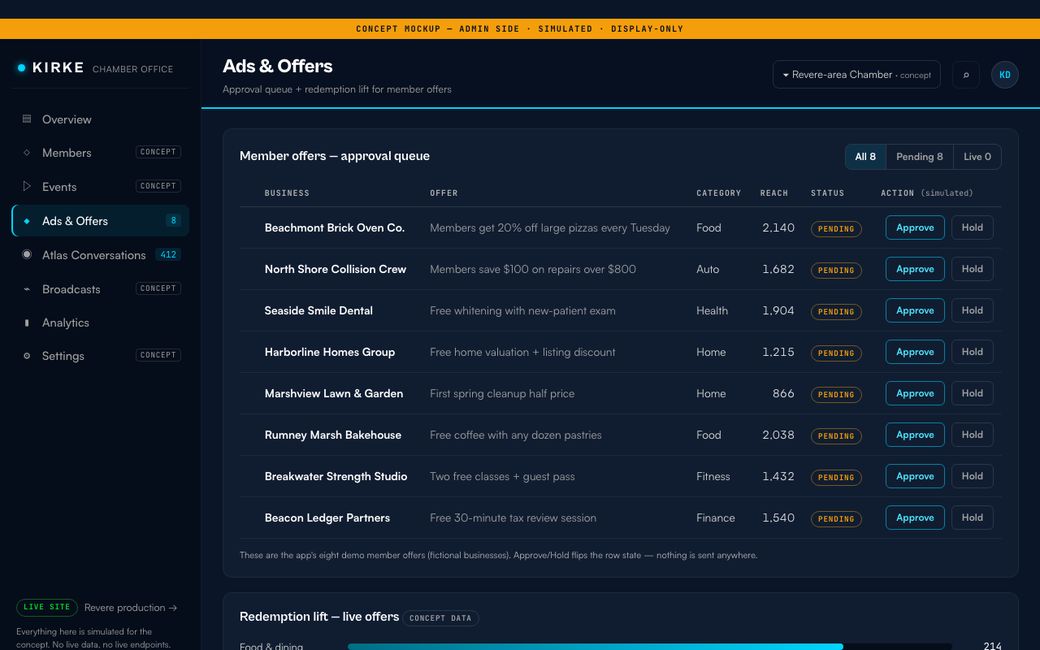Image resolution: width=1040 pixels, height=650 pixels.
Task: Open Overview from the sidebar icon
Action: click(x=27, y=119)
